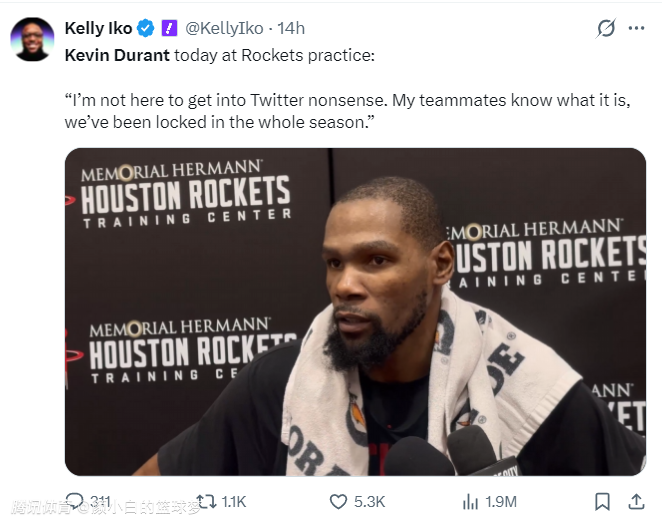Like the tweet with heart icon

click(339, 501)
